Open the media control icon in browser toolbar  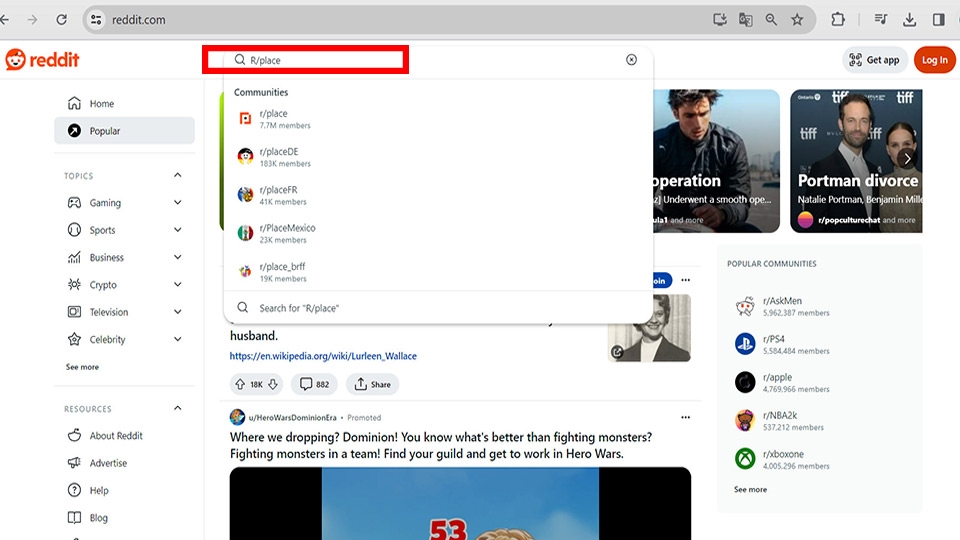click(x=880, y=20)
